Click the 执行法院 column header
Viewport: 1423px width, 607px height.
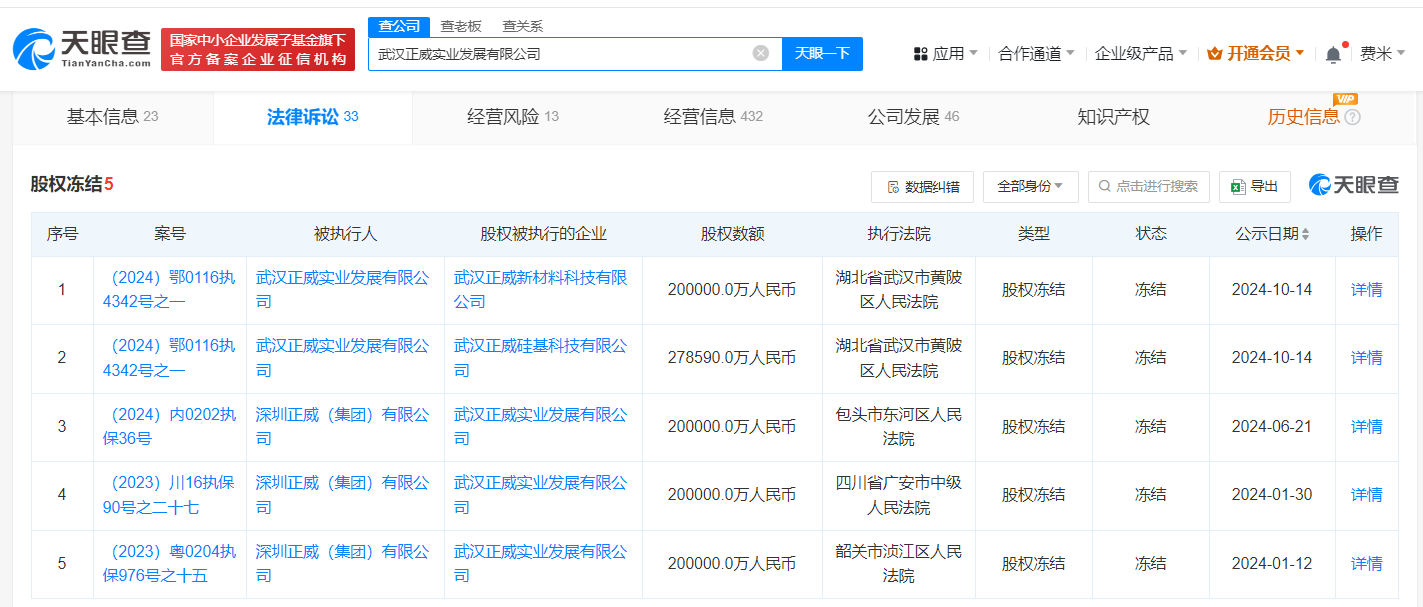point(898,234)
